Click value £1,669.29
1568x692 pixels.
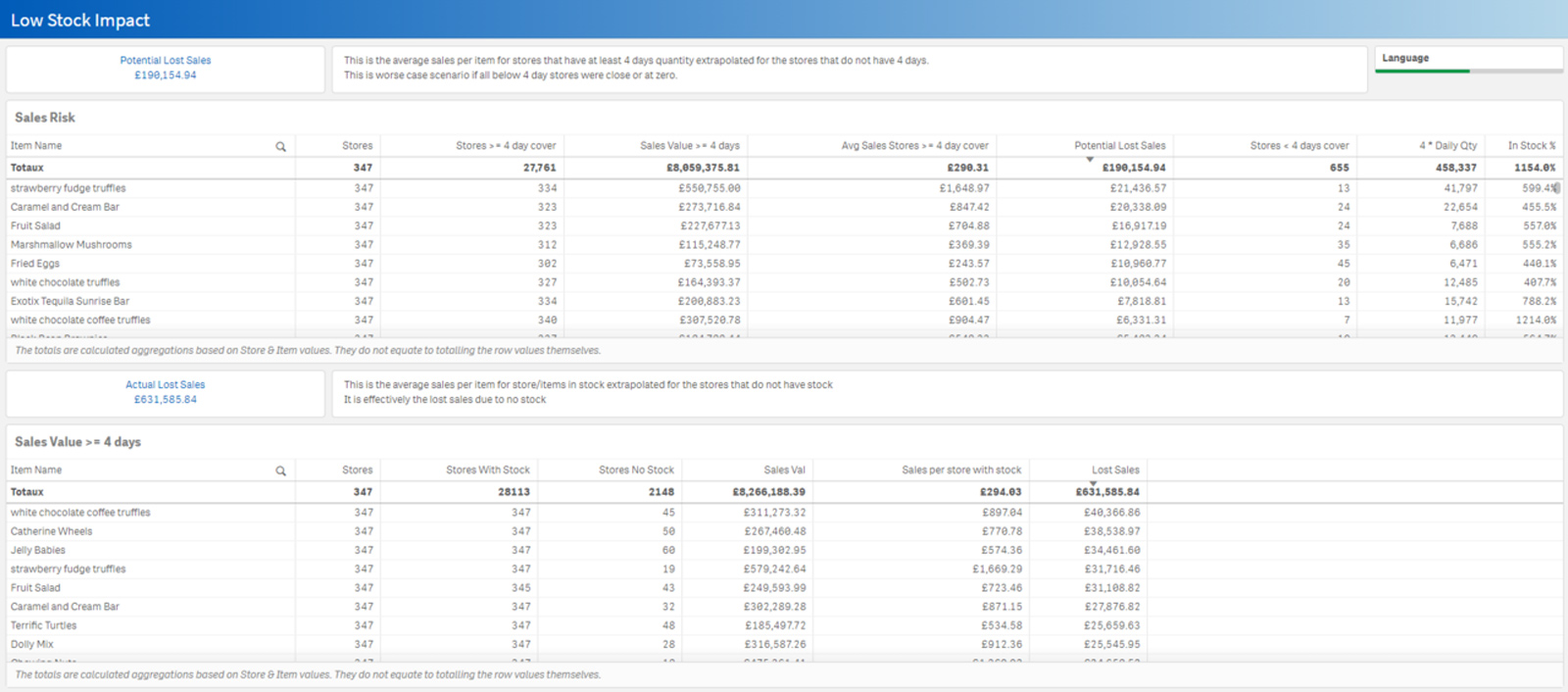pos(997,569)
